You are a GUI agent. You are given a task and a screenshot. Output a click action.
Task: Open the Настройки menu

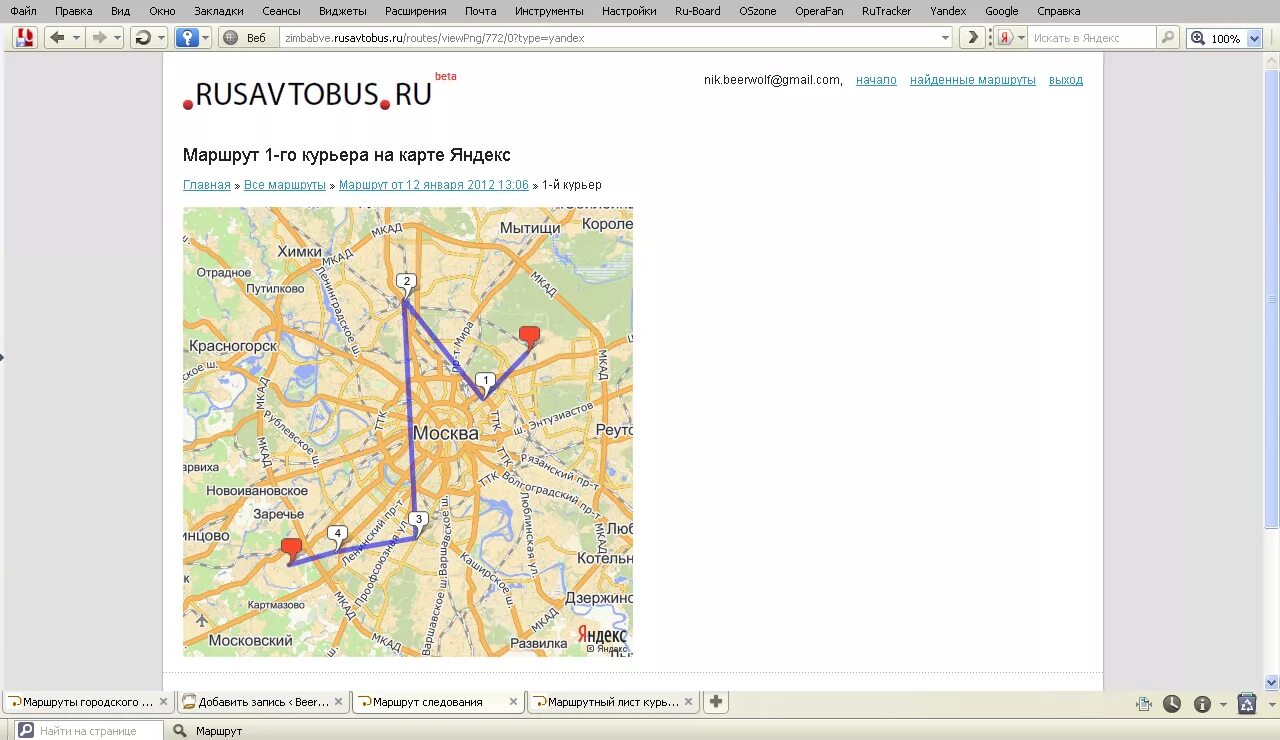click(x=629, y=11)
